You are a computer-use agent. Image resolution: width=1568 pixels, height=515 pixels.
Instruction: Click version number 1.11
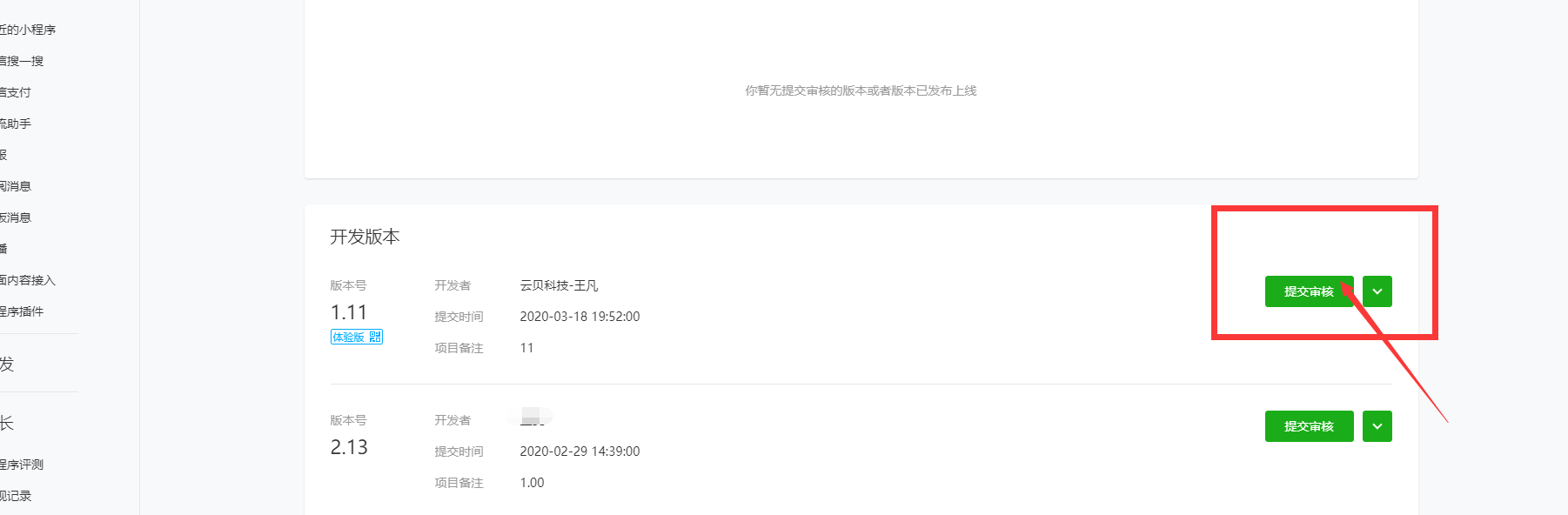coord(349,312)
